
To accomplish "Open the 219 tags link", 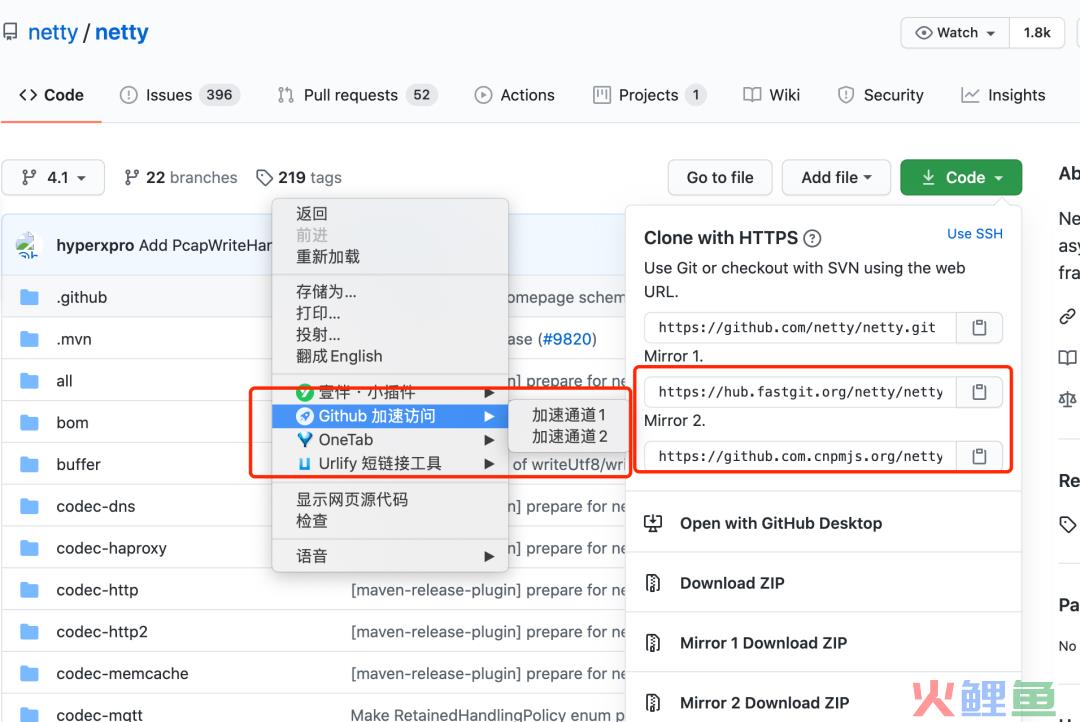I will pos(299,178).
